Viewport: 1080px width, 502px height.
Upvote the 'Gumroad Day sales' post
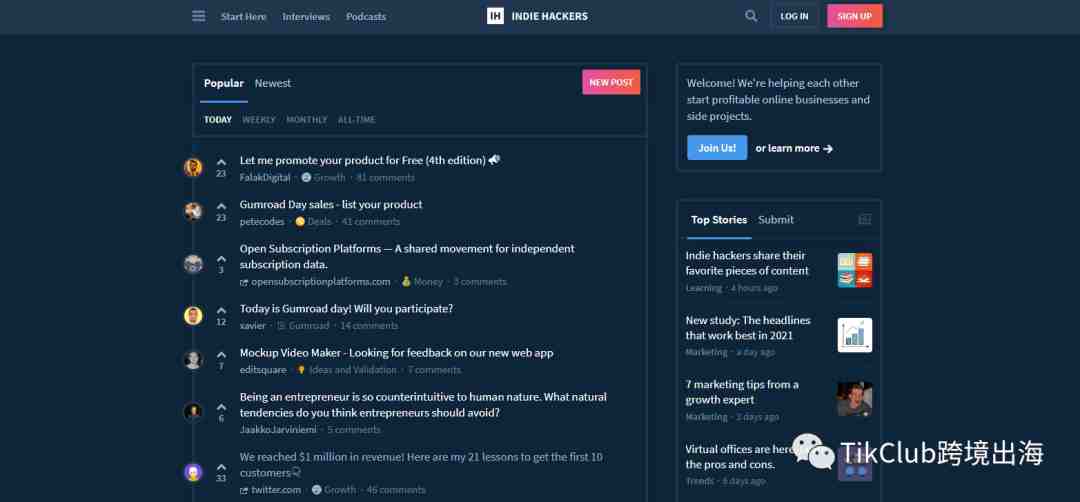[221, 206]
